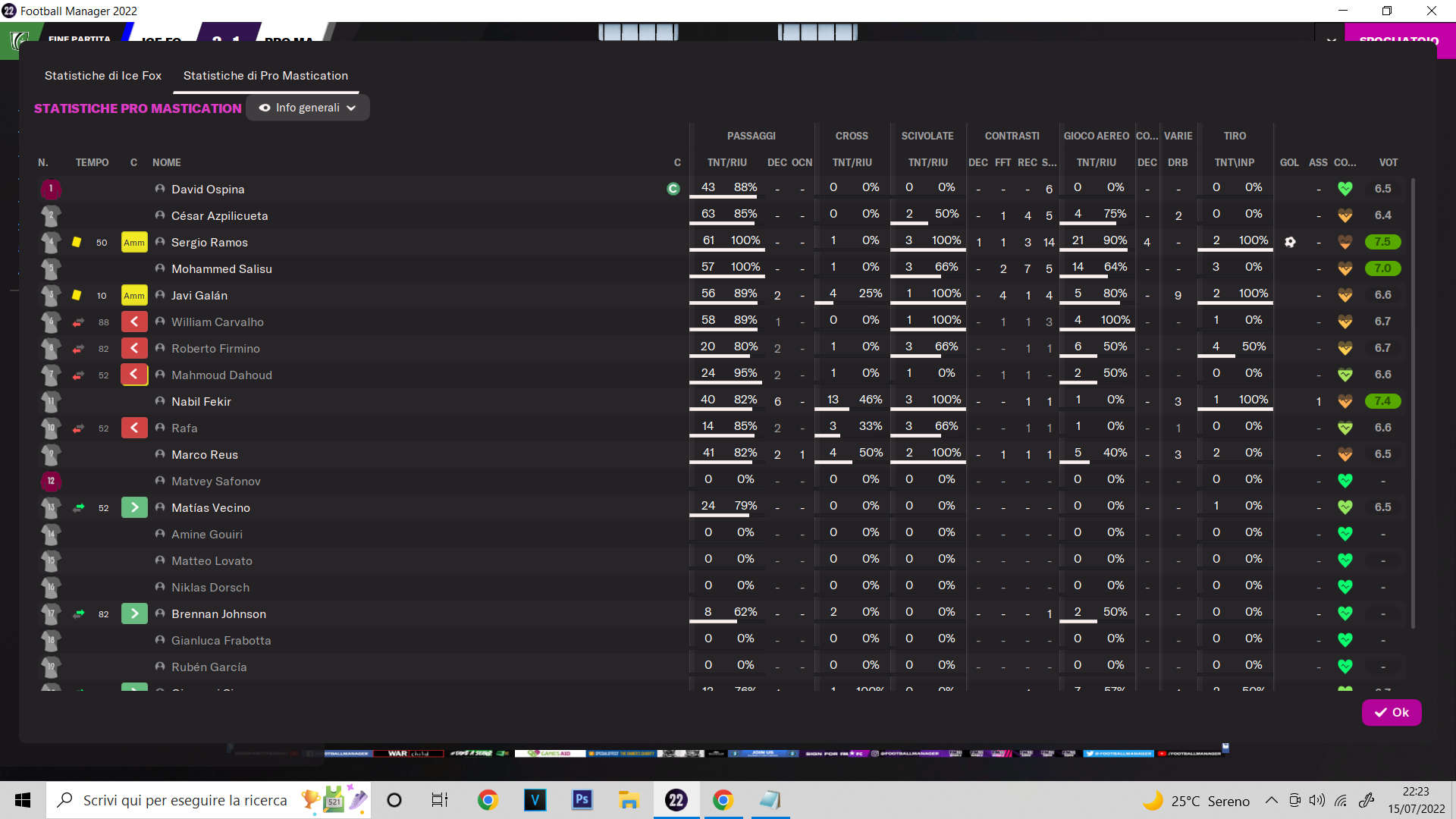Open David Ospina player profile

(208, 190)
